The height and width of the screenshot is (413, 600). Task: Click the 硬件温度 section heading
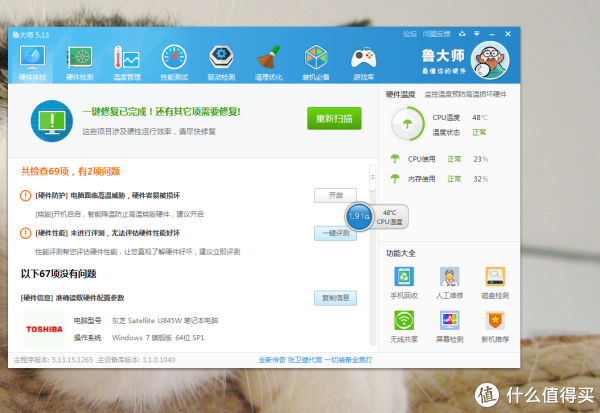(400, 95)
